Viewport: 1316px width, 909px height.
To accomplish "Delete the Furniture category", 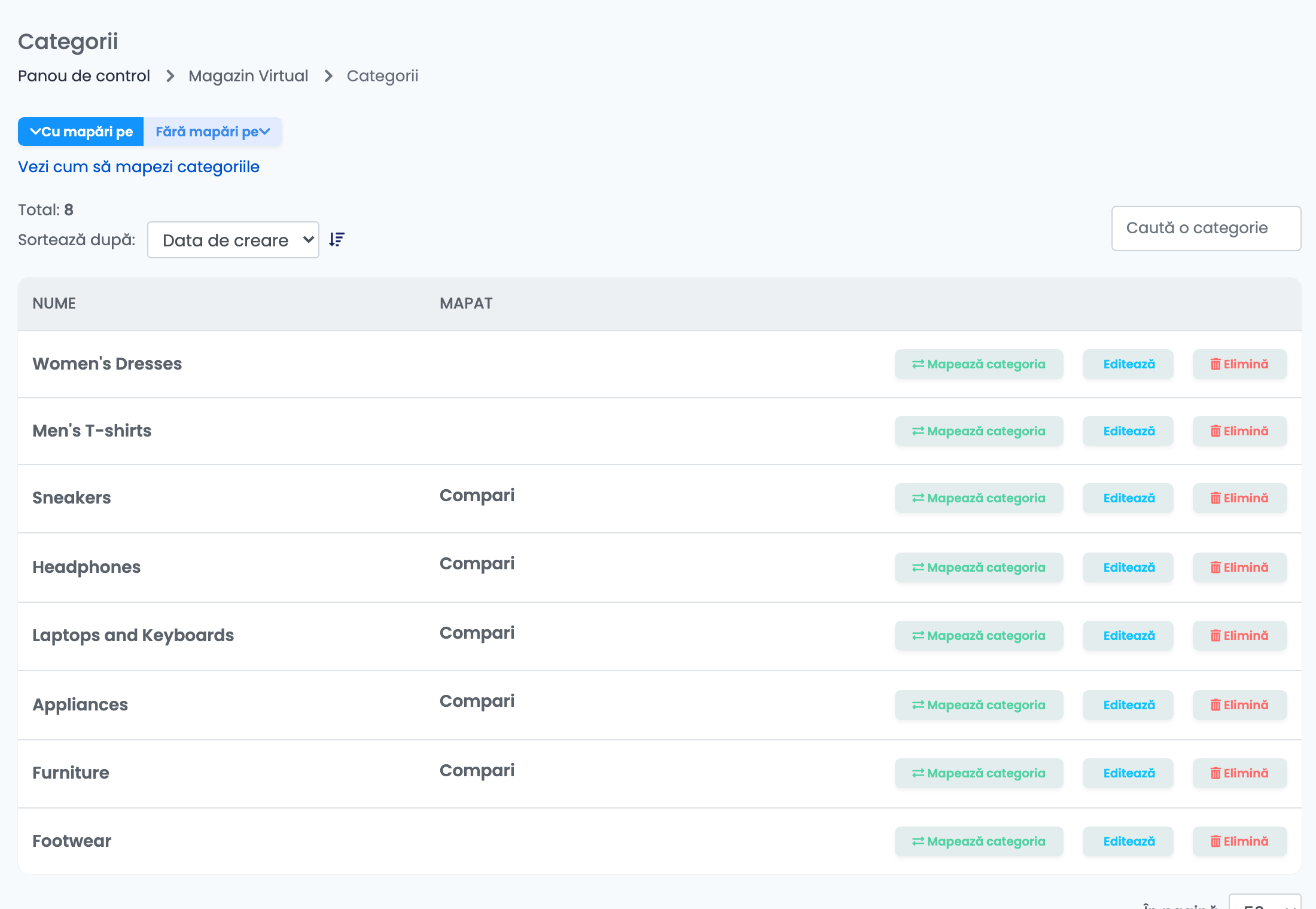I will [x=1240, y=773].
